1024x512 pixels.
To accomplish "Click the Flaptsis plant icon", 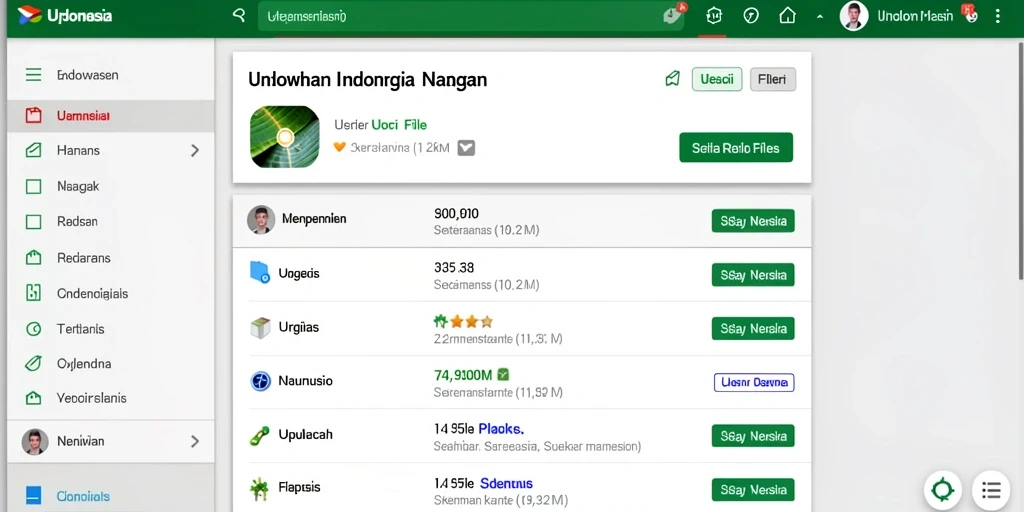I will coord(259,488).
